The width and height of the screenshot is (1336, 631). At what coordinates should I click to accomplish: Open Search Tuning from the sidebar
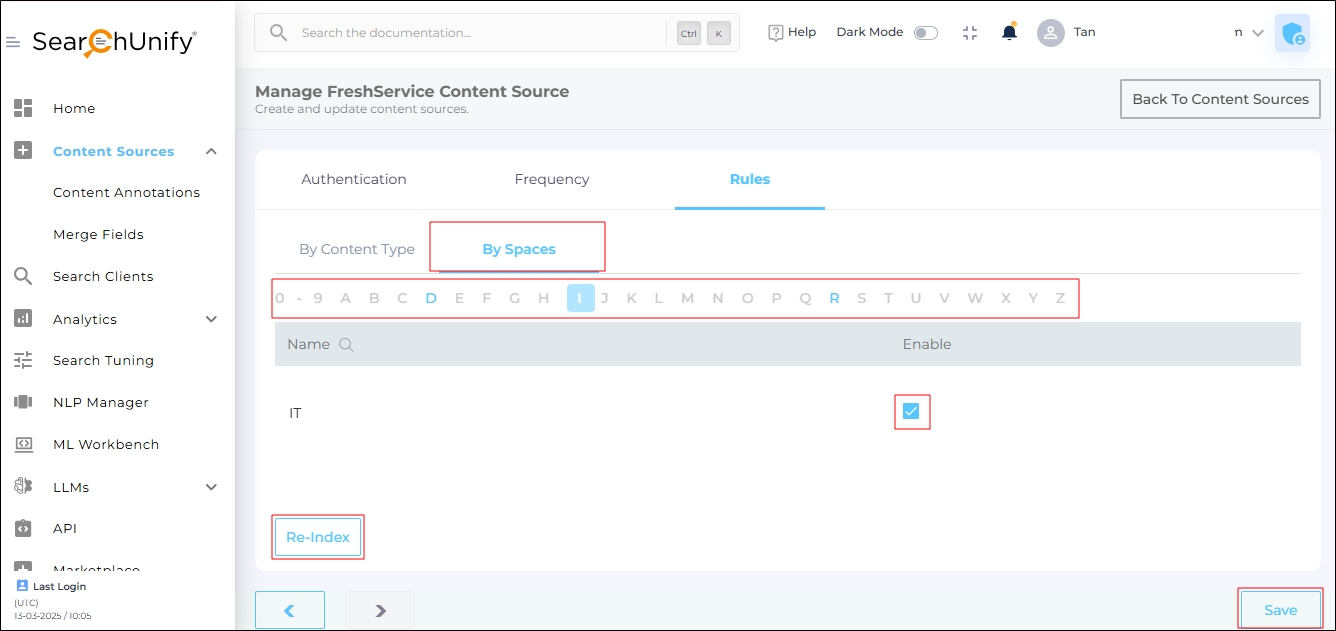tap(103, 360)
